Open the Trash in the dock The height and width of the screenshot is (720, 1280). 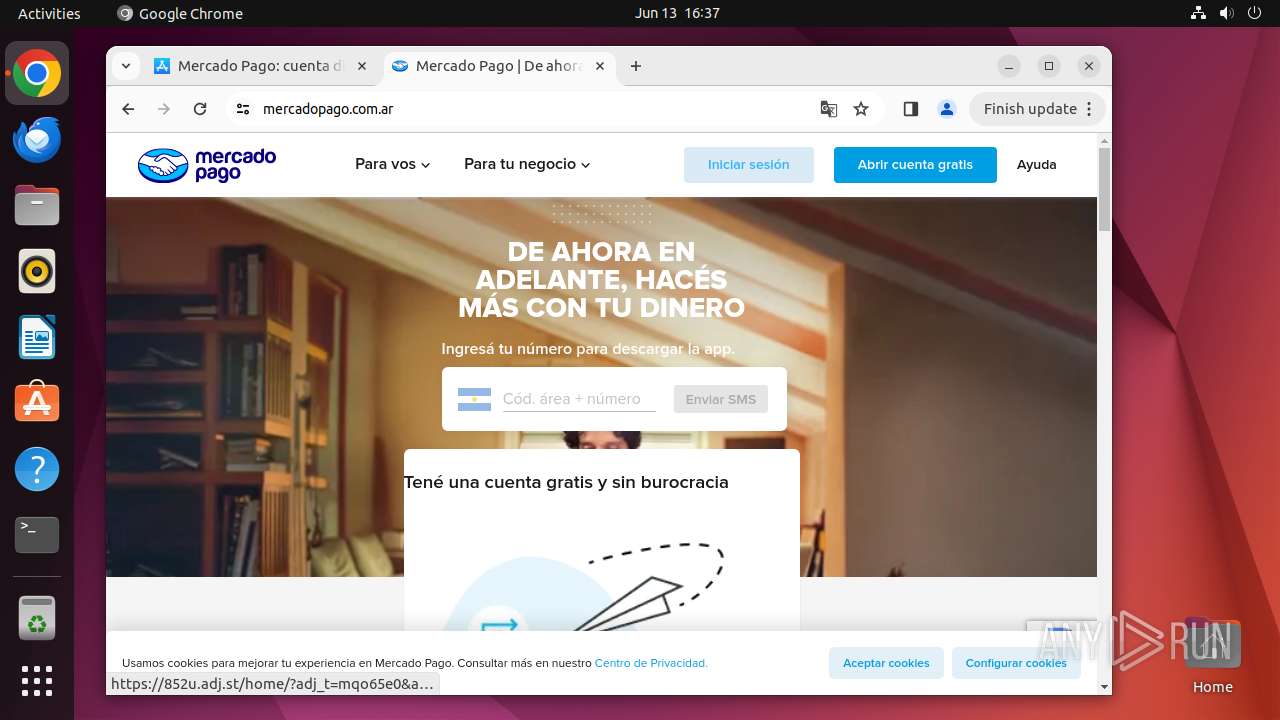pos(37,618)
